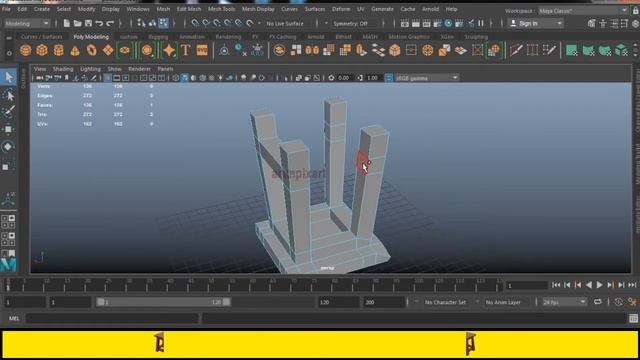Open the Workspace Maya Classic dropdown
The height and width of the screenshot is (360, 640).
point(583,11)
